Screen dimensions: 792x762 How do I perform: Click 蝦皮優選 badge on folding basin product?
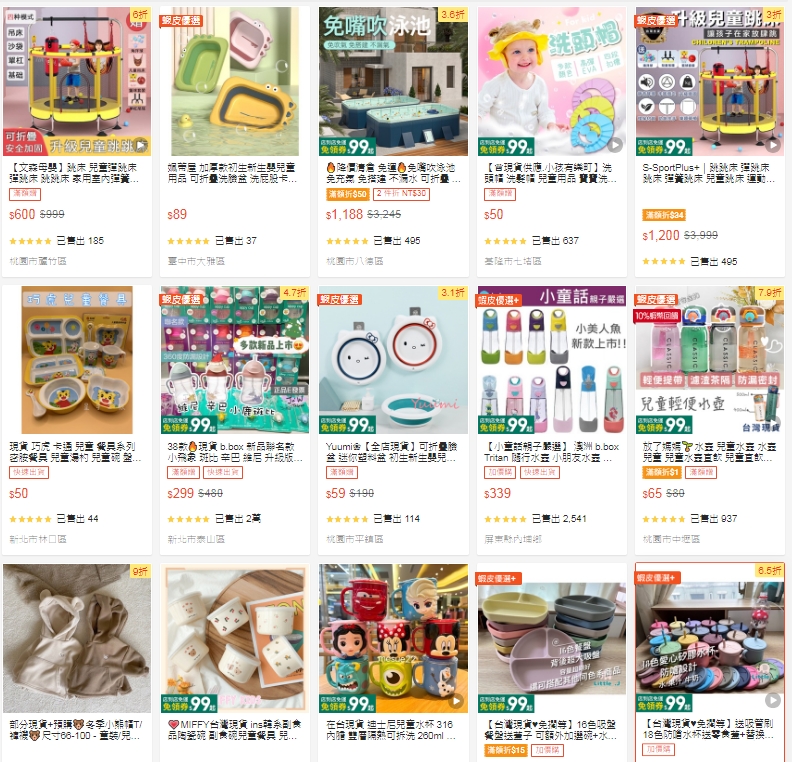click(181, 21)
